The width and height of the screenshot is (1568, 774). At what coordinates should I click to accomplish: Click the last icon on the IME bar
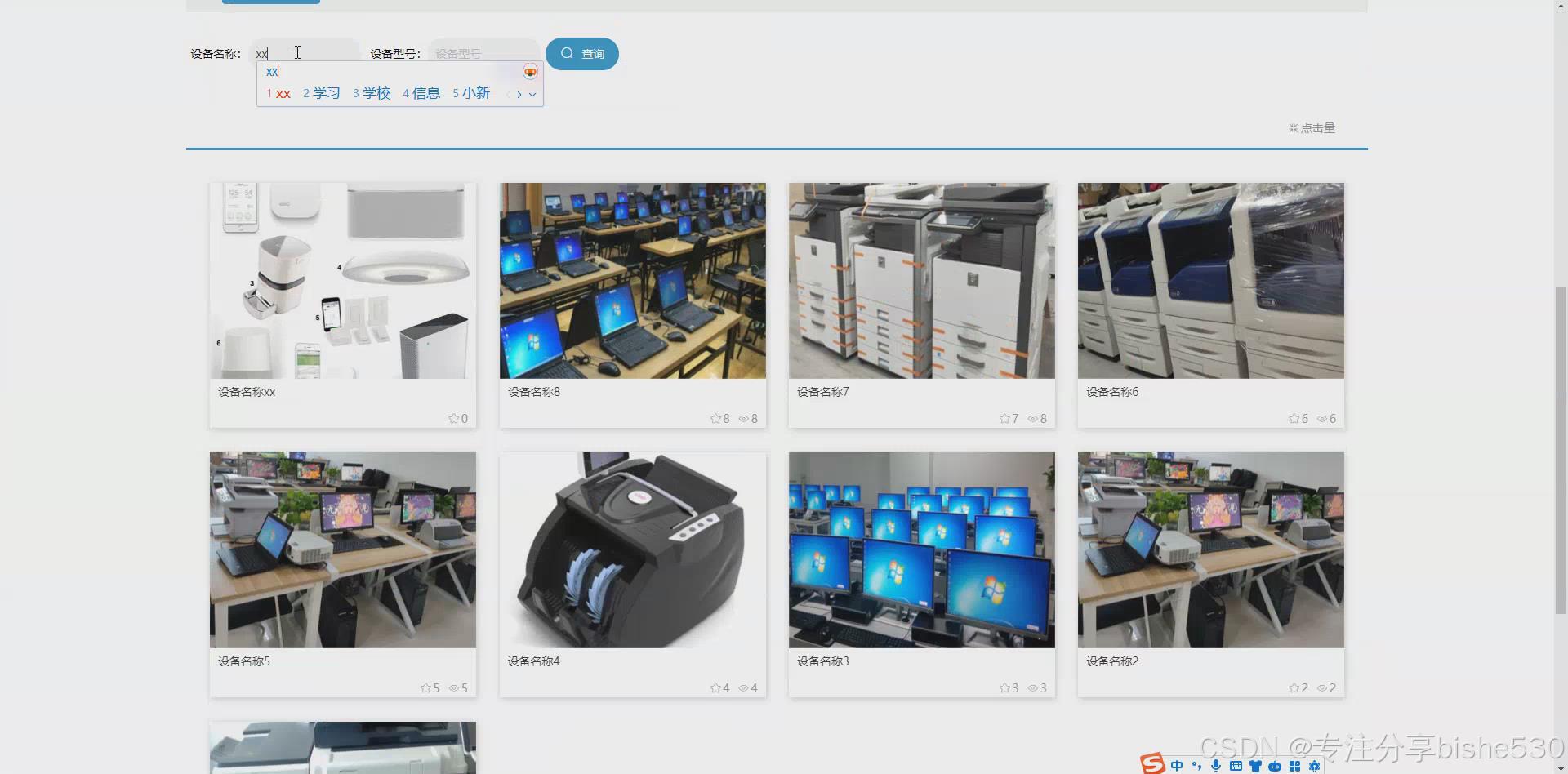(x=1314, y=766)
